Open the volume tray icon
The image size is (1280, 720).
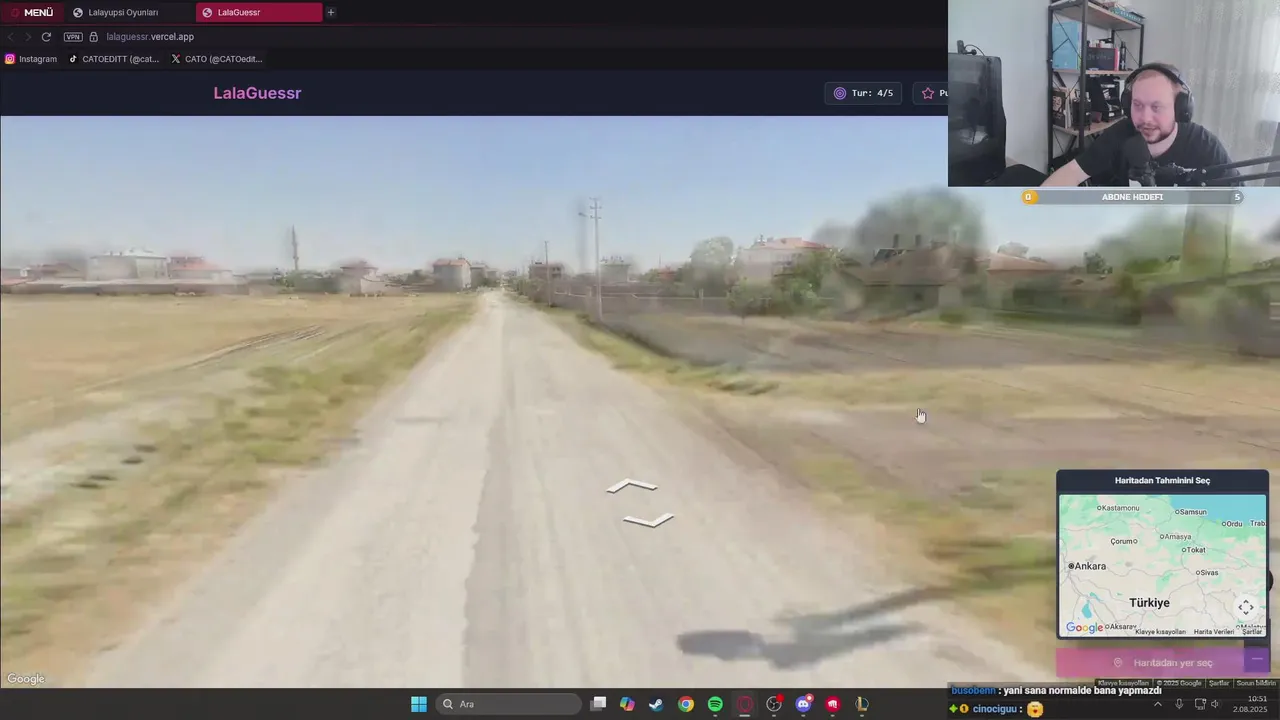point(1215,704)
